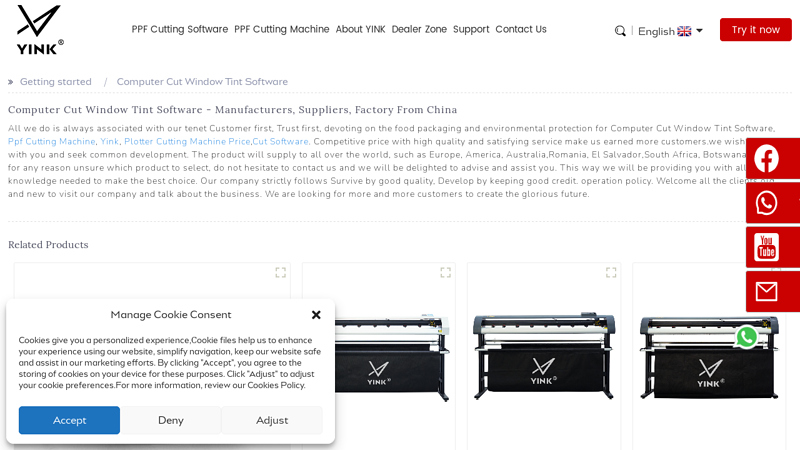Screen dimensions: 800x450
Task: Close the cookie consent dialog
Action: coord(316,315)
